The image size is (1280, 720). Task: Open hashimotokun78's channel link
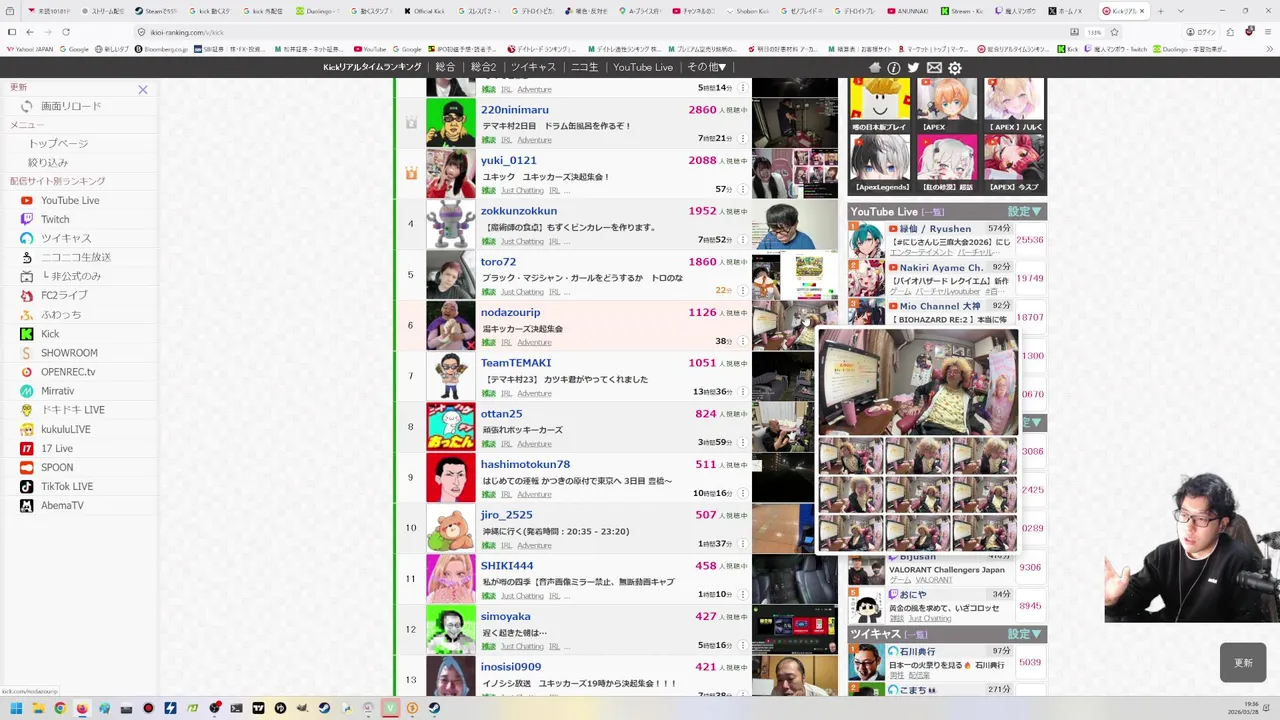(525, 464)
